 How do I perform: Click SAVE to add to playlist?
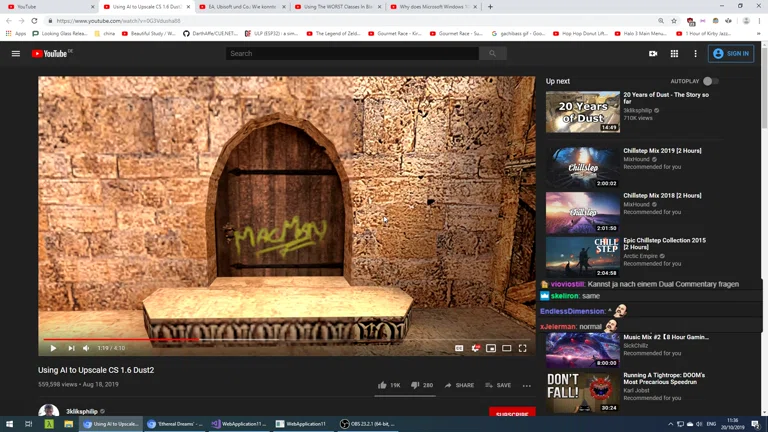(x=498, y=385)
